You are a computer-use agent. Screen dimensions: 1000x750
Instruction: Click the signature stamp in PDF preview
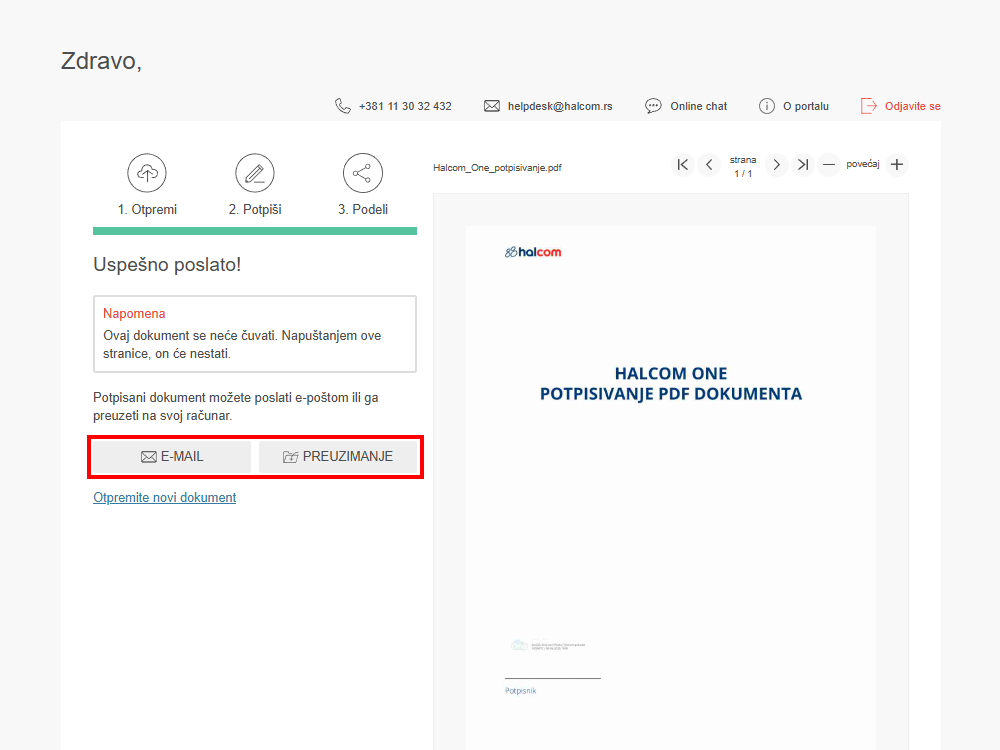pyautogui.click(x=548, y=645)
